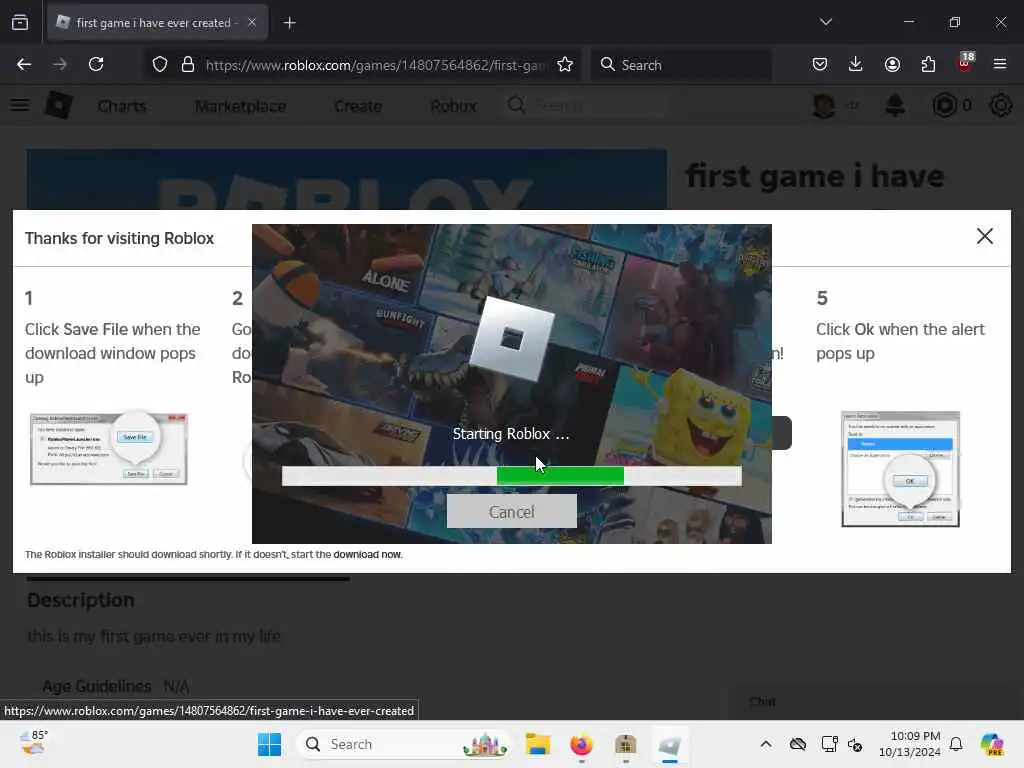Image resolution: width=1024 pixels, height=768 pixels.
Task: Click the Windows taskbar Search box
Action: [403, 744]
